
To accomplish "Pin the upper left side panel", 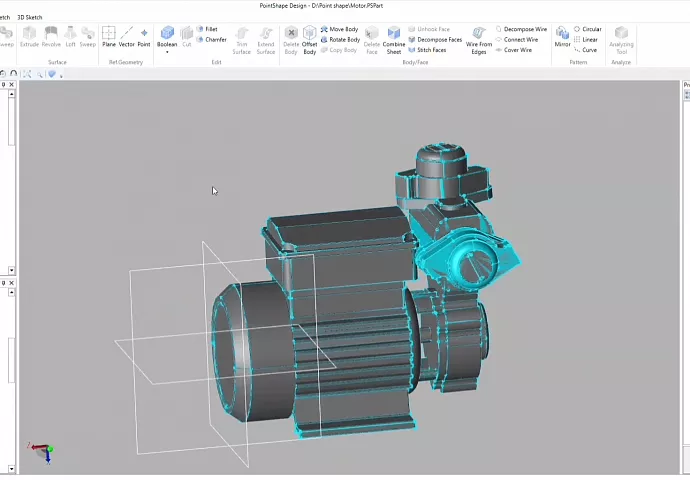I will [x=4, y=85].
